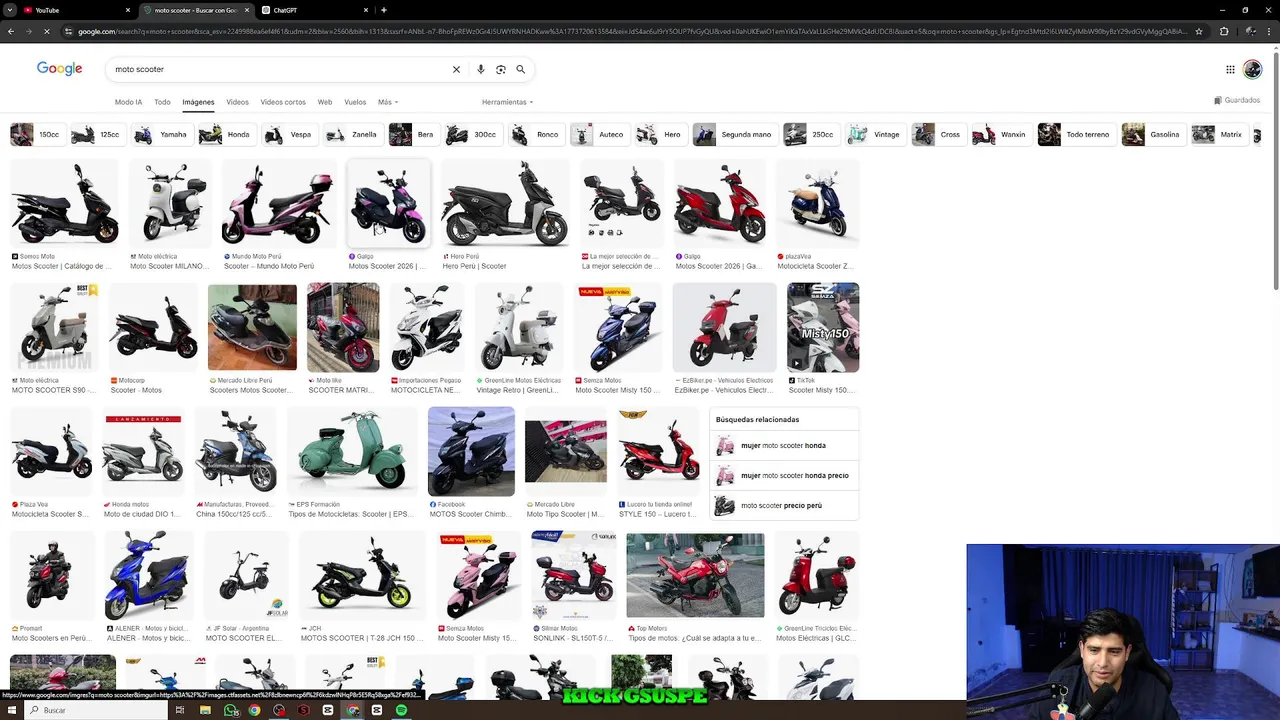Open the JF Solar electric scooter thumbnail
The image size is (1280, 720).
pos(247,575)
